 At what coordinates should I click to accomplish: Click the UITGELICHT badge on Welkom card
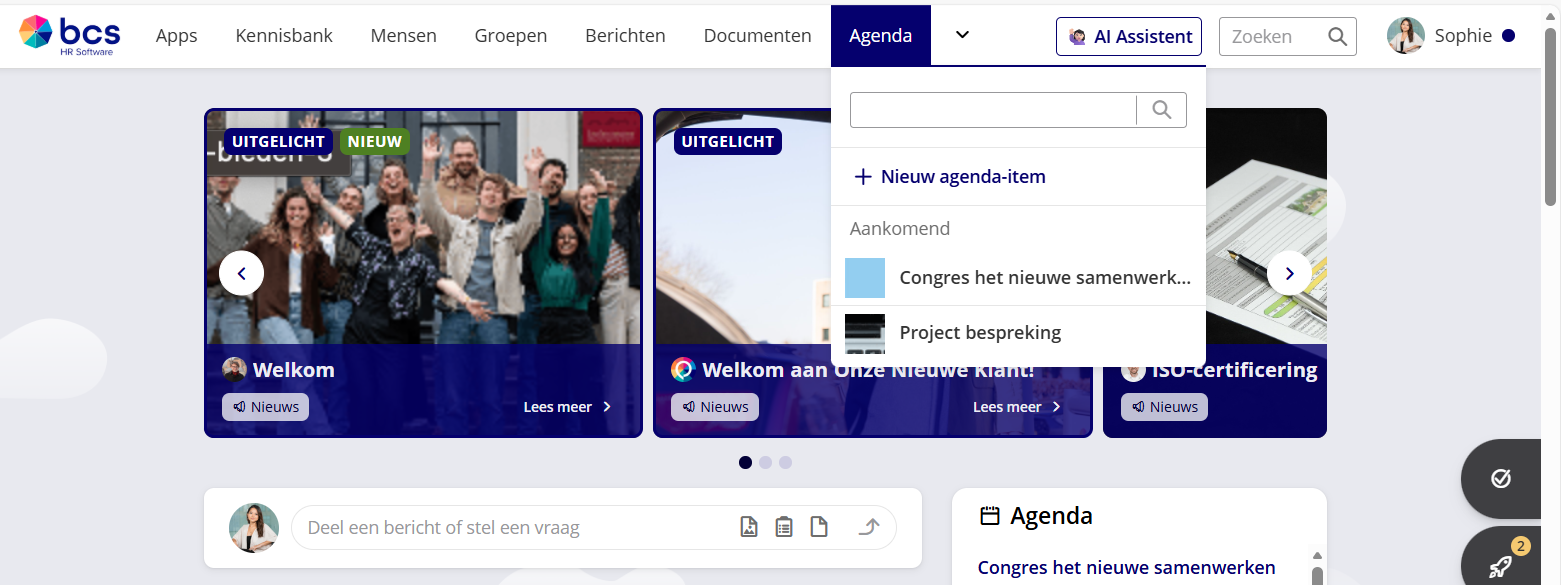pyautogui.click(x=278, y=141)
